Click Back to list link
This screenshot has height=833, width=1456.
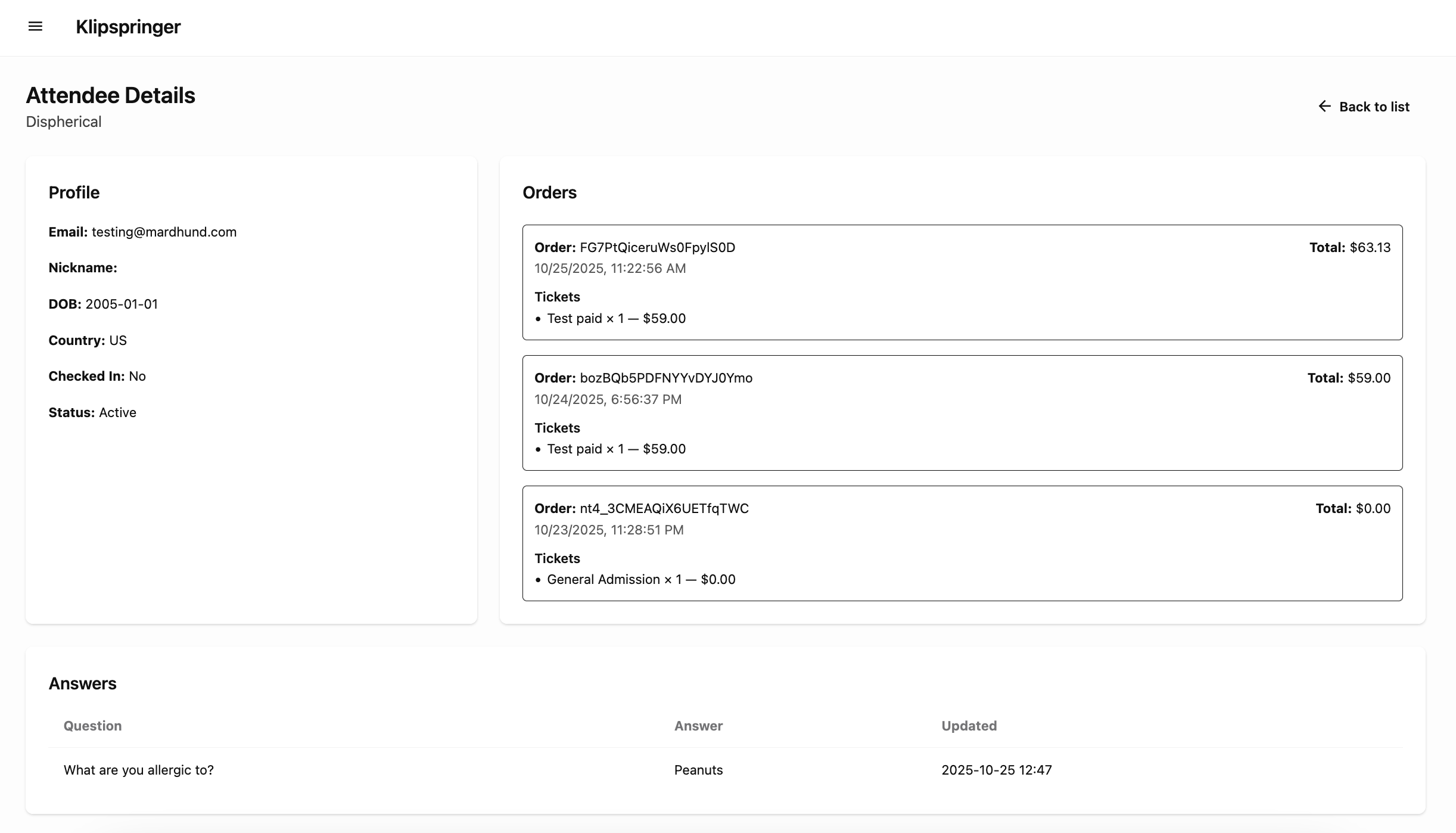point(1374,107)
